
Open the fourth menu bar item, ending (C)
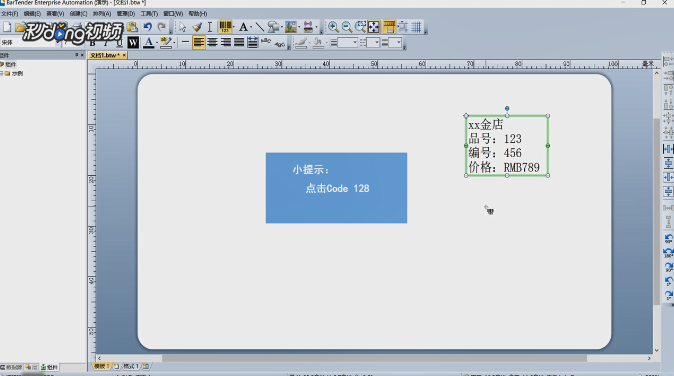(x=79, y=14)
